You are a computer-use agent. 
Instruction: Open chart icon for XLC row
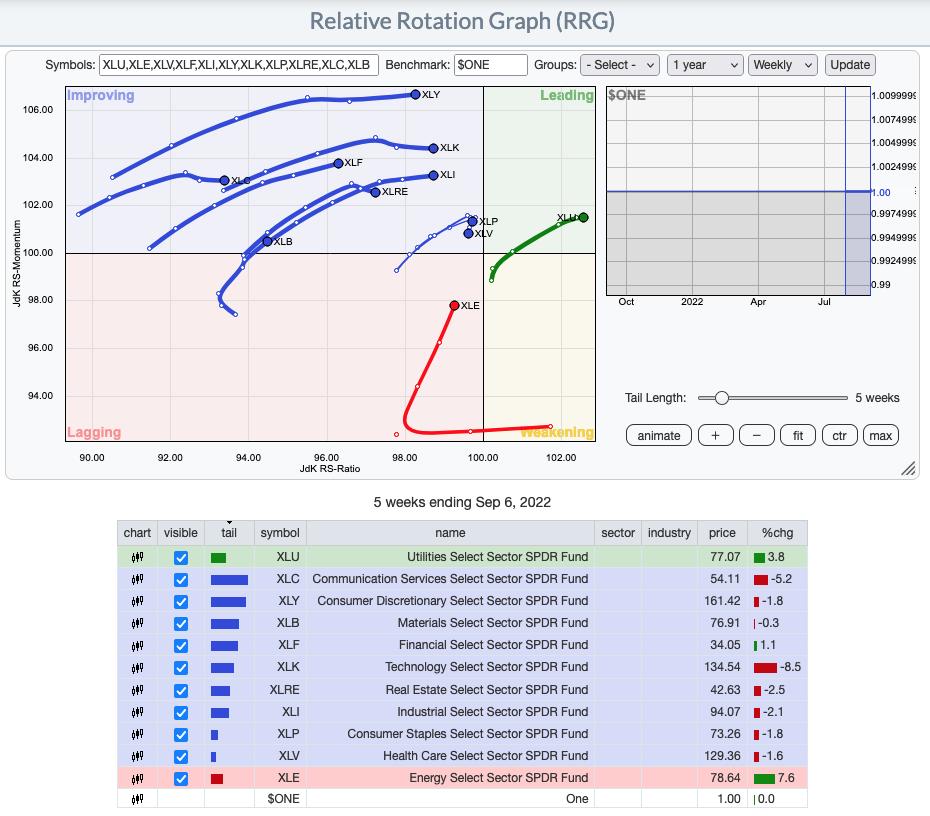pos(137,579)
